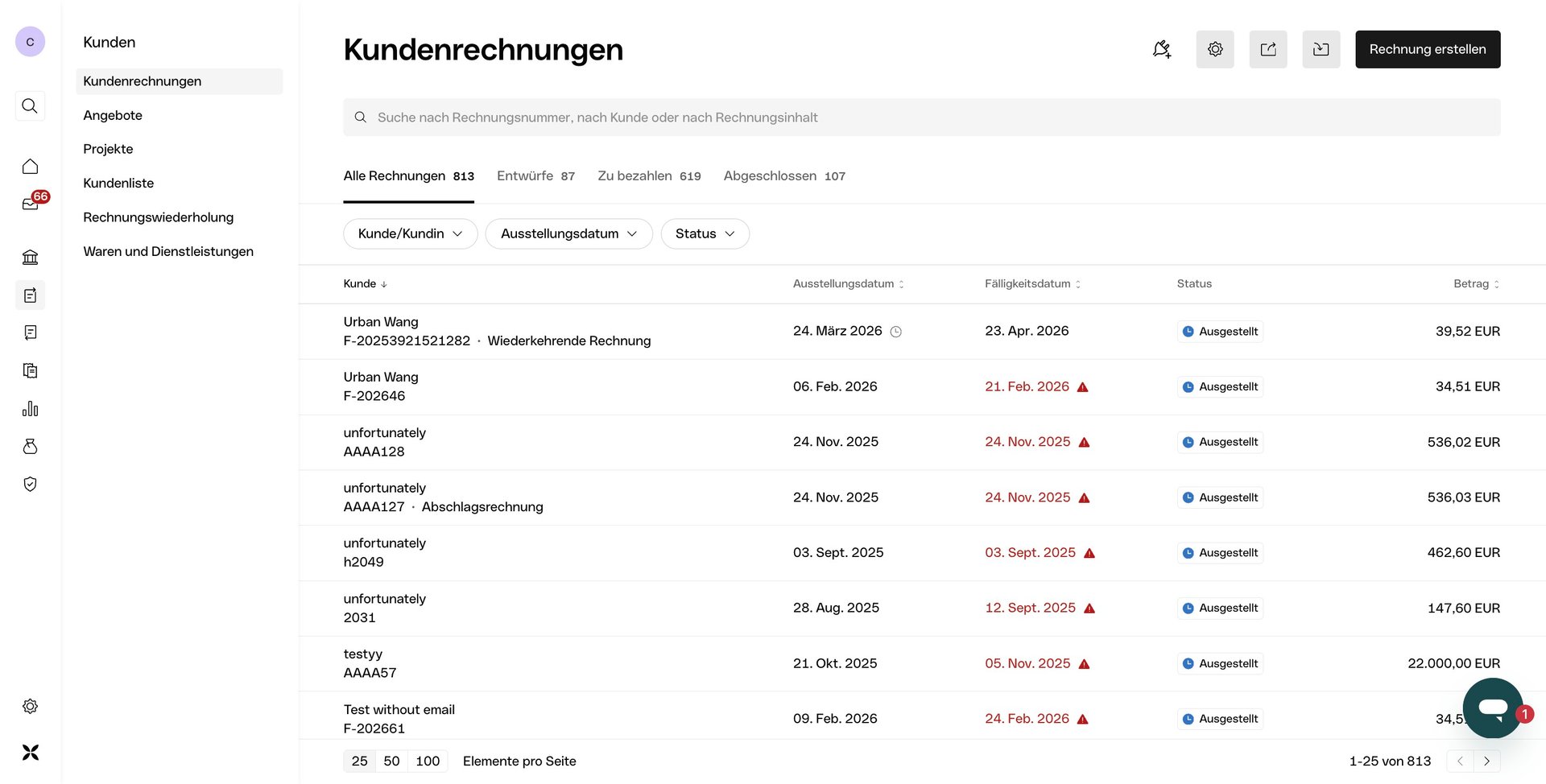The image size is (1546, 784).
Task: Expand the Status filter dropdown
Action: (705, 234)
